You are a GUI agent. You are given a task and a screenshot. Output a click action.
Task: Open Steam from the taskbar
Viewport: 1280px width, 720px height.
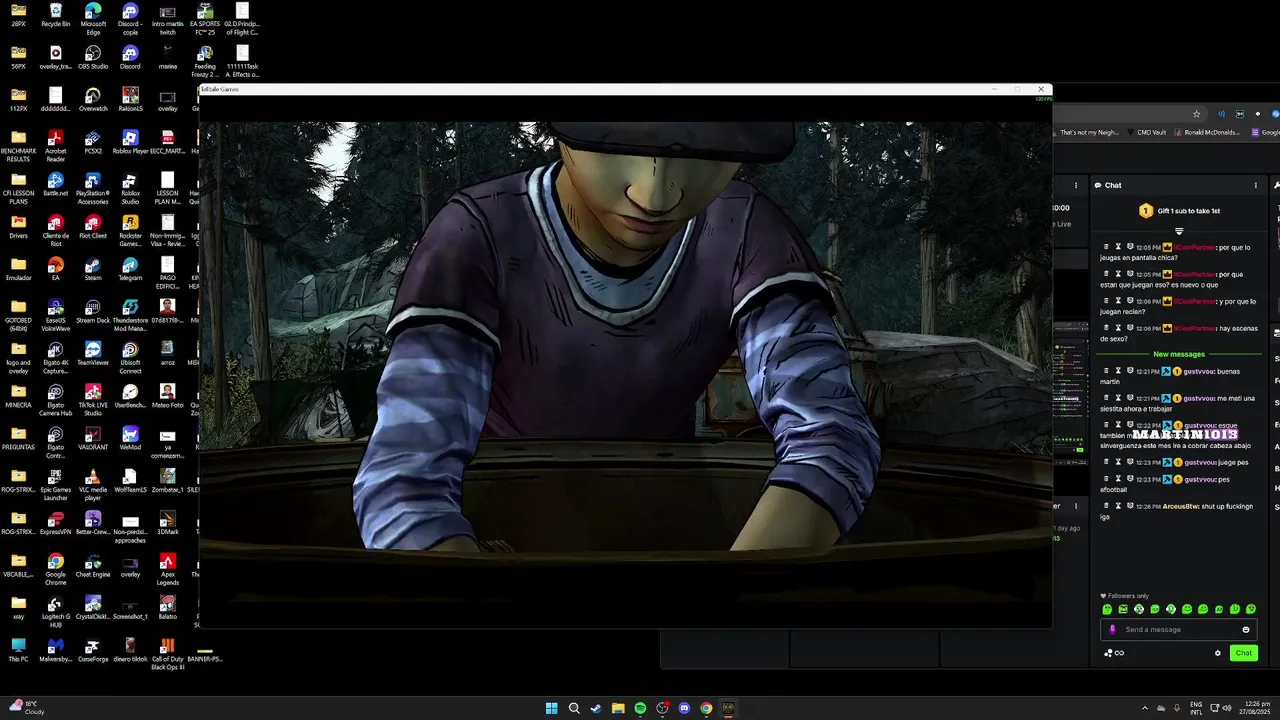[x=596, y=708]
